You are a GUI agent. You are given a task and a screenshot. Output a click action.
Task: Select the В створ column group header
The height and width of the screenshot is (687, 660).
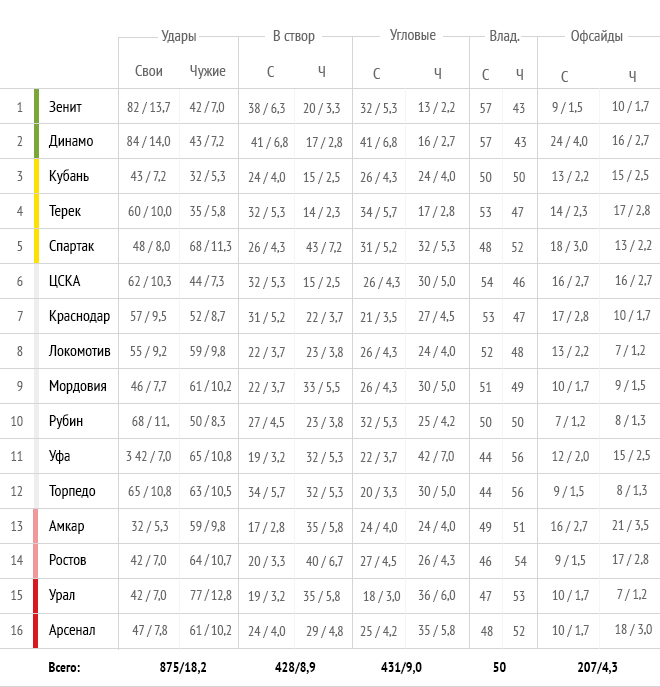pos(294,36)
